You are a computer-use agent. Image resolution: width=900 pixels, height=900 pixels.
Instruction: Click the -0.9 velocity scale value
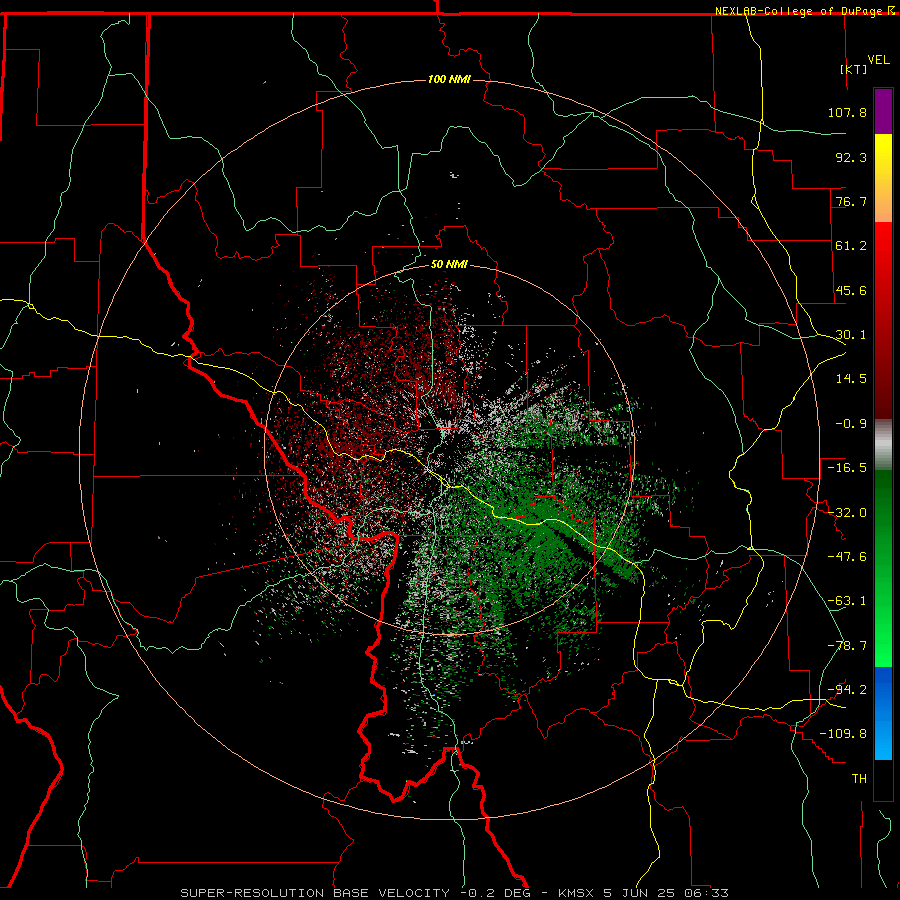click(x=851, y=424)
